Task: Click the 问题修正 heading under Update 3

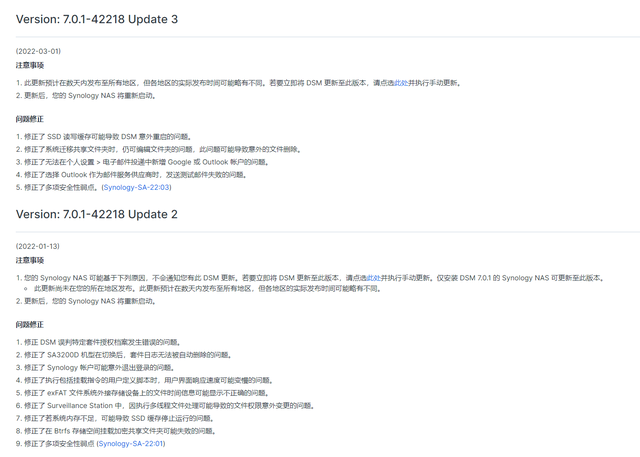Action: tap(30, 119)
